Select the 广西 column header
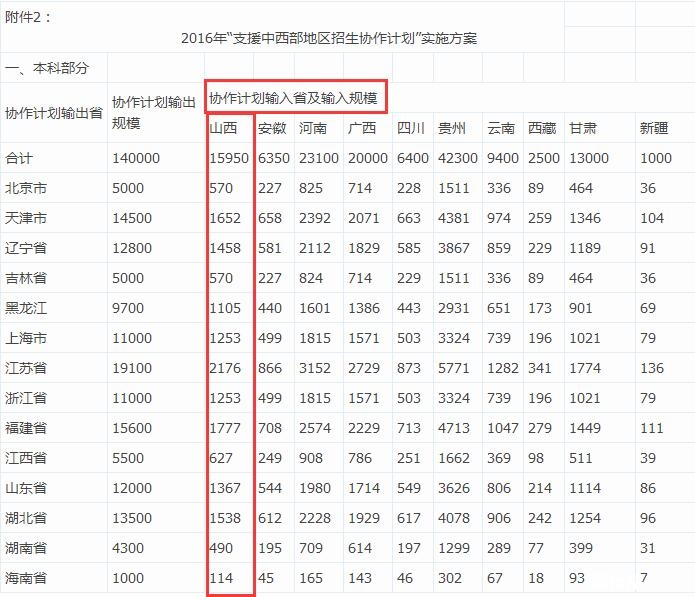This screenshot has height=597, width=695. coord(362,129)
